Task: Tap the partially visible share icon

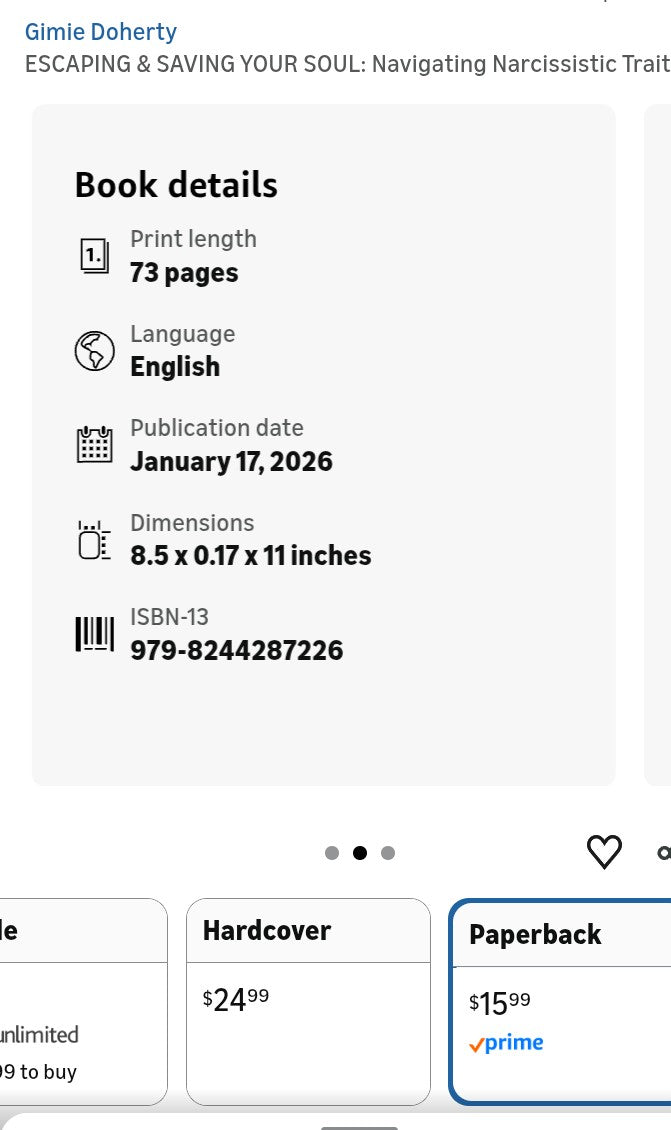Action: 663,853
